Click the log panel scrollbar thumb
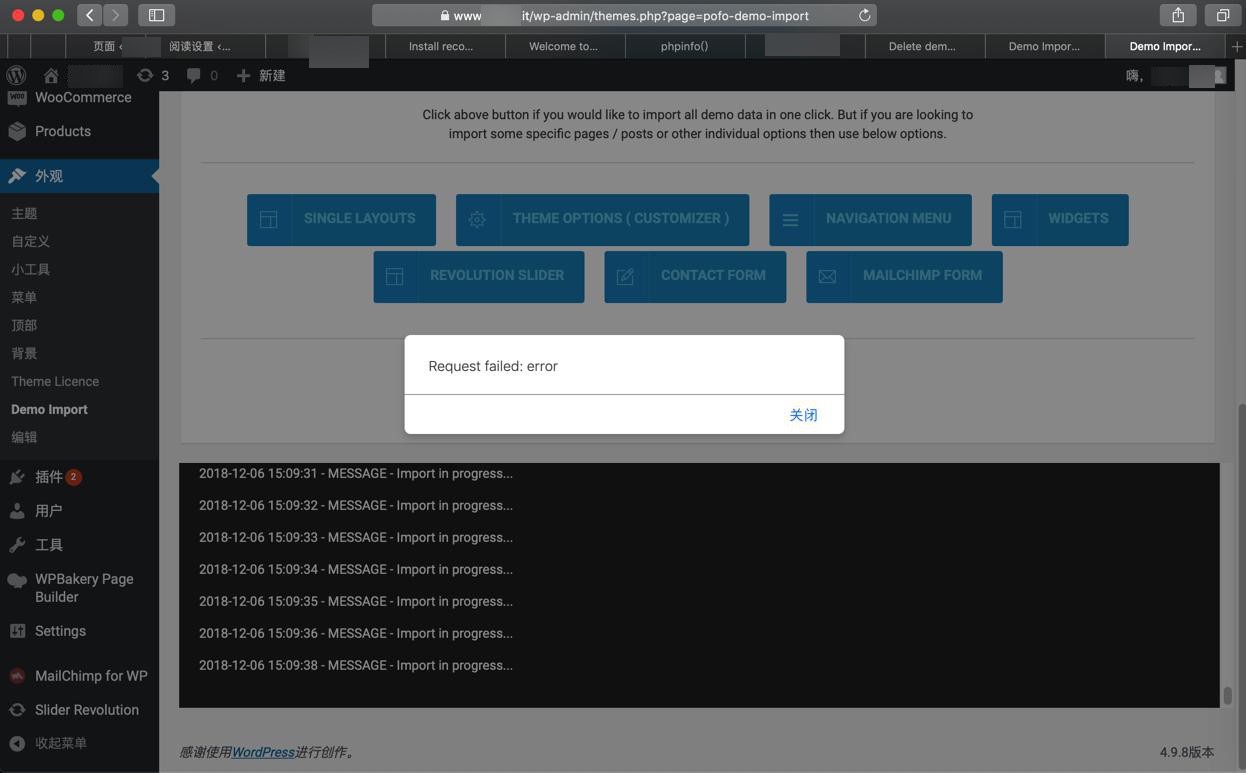Viewport: 1246px width, 773px height. pos(1226,694)
